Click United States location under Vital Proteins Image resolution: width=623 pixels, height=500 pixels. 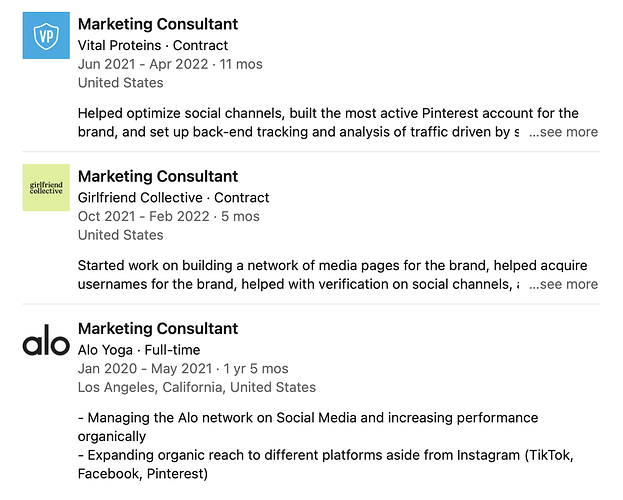[121, 83]
